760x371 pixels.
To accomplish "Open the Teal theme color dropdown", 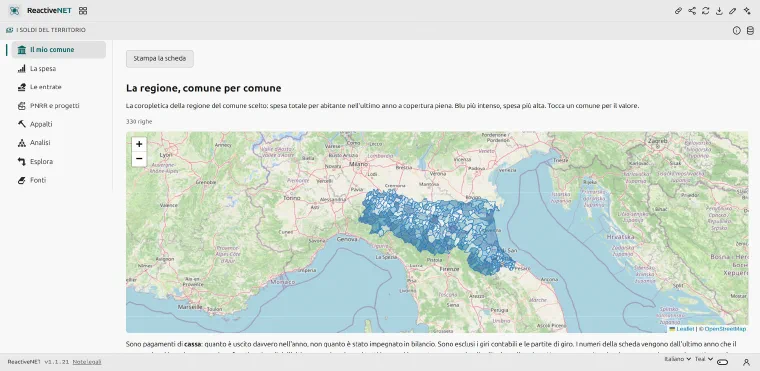I will (x=704, y=359).
